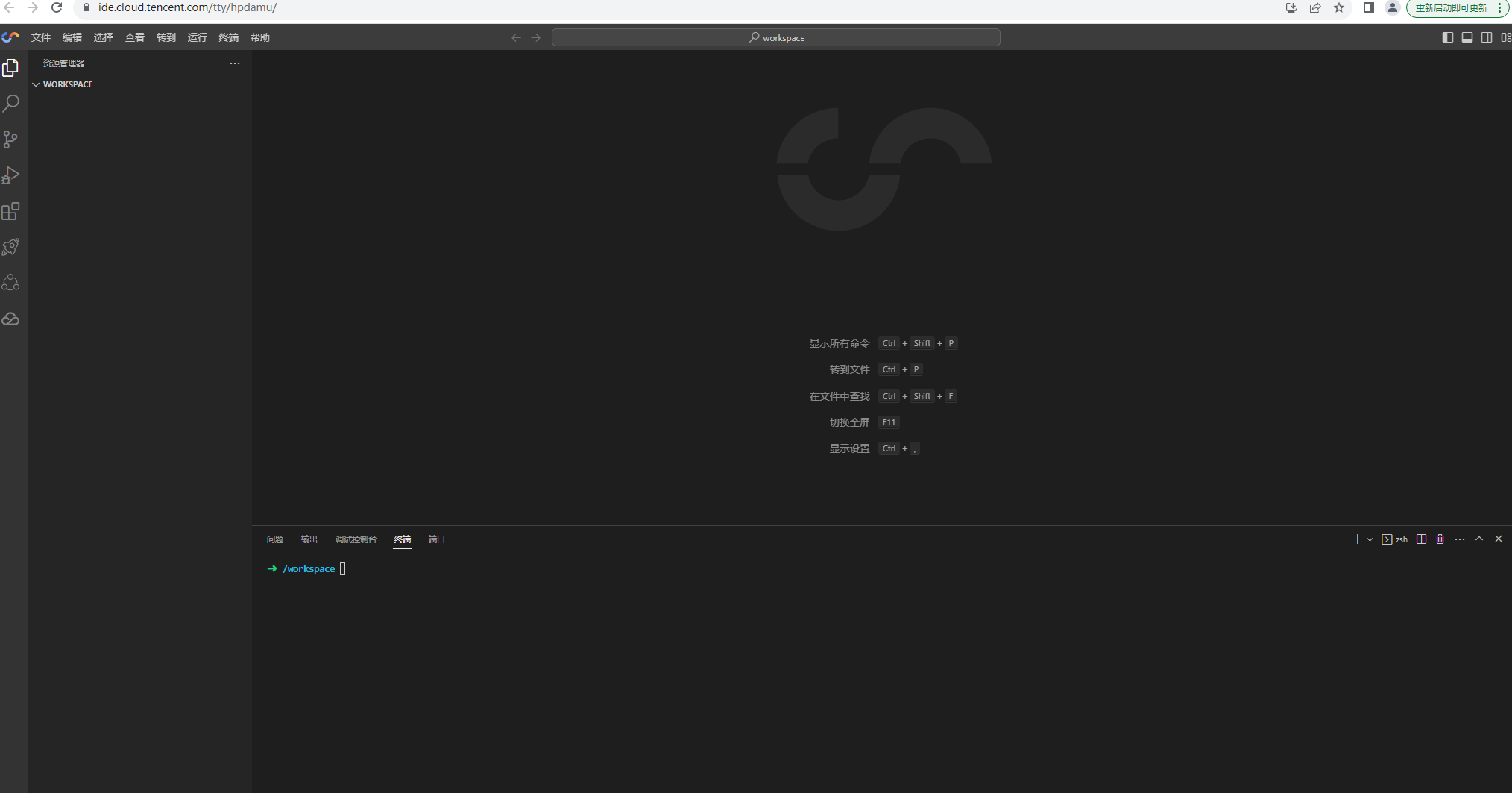Open the 选择 menu

pos(104,37)
